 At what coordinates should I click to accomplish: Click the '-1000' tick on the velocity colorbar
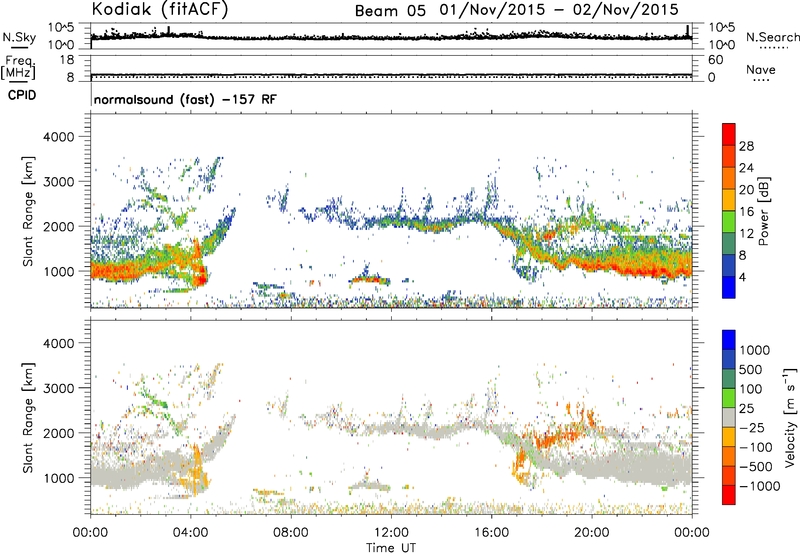pos(759,486)
